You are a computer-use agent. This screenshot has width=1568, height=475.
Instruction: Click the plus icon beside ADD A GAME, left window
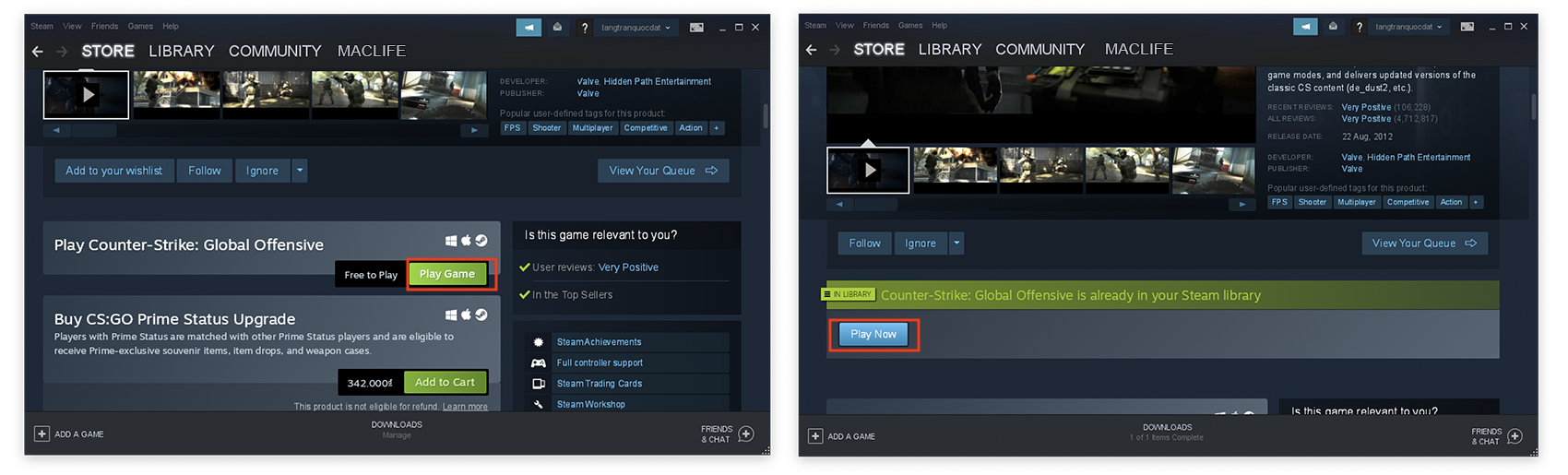pyautogui.click(x=42, y=433)
